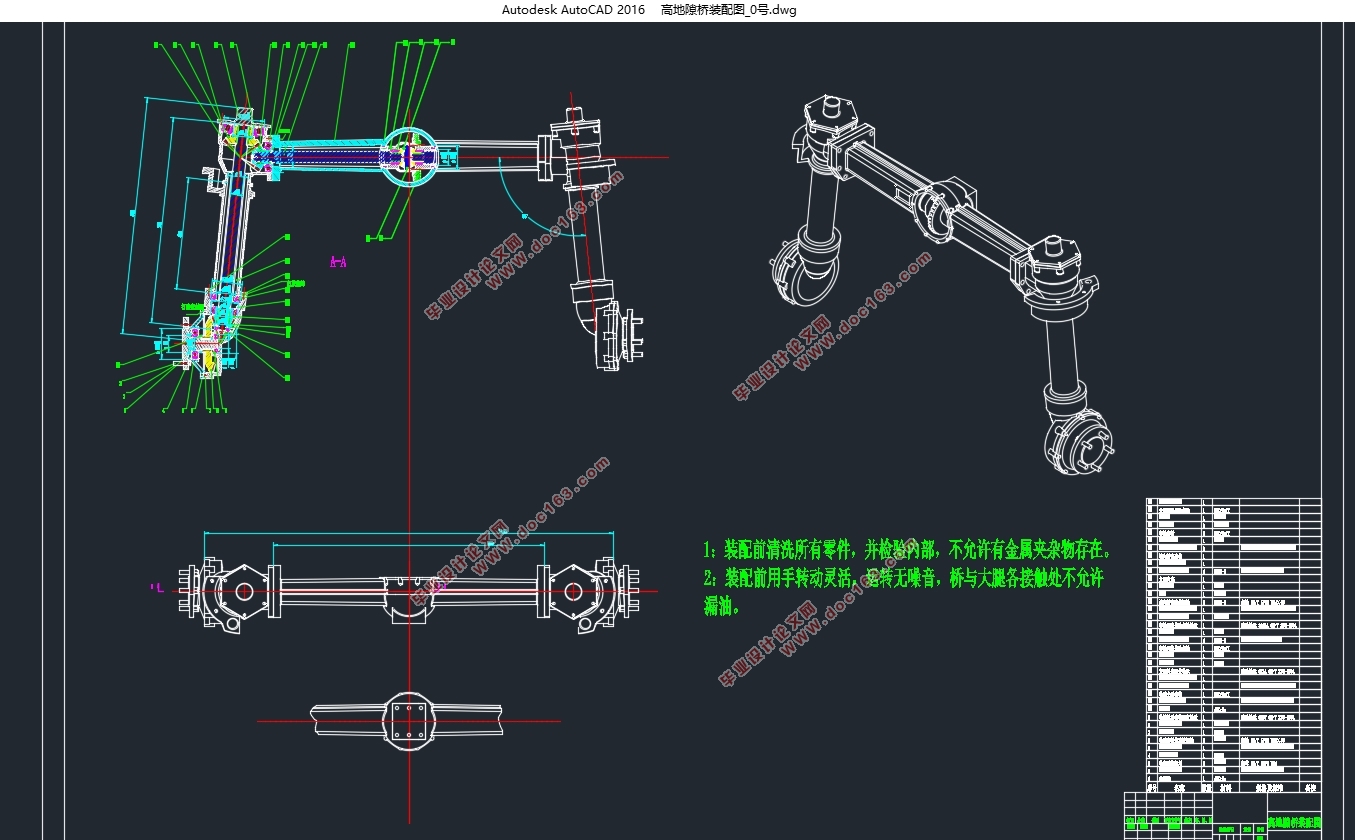Screen dimensions: 1355x840
Task: Select the 3D isometric axle assembly view
Action: pos(942,285)
